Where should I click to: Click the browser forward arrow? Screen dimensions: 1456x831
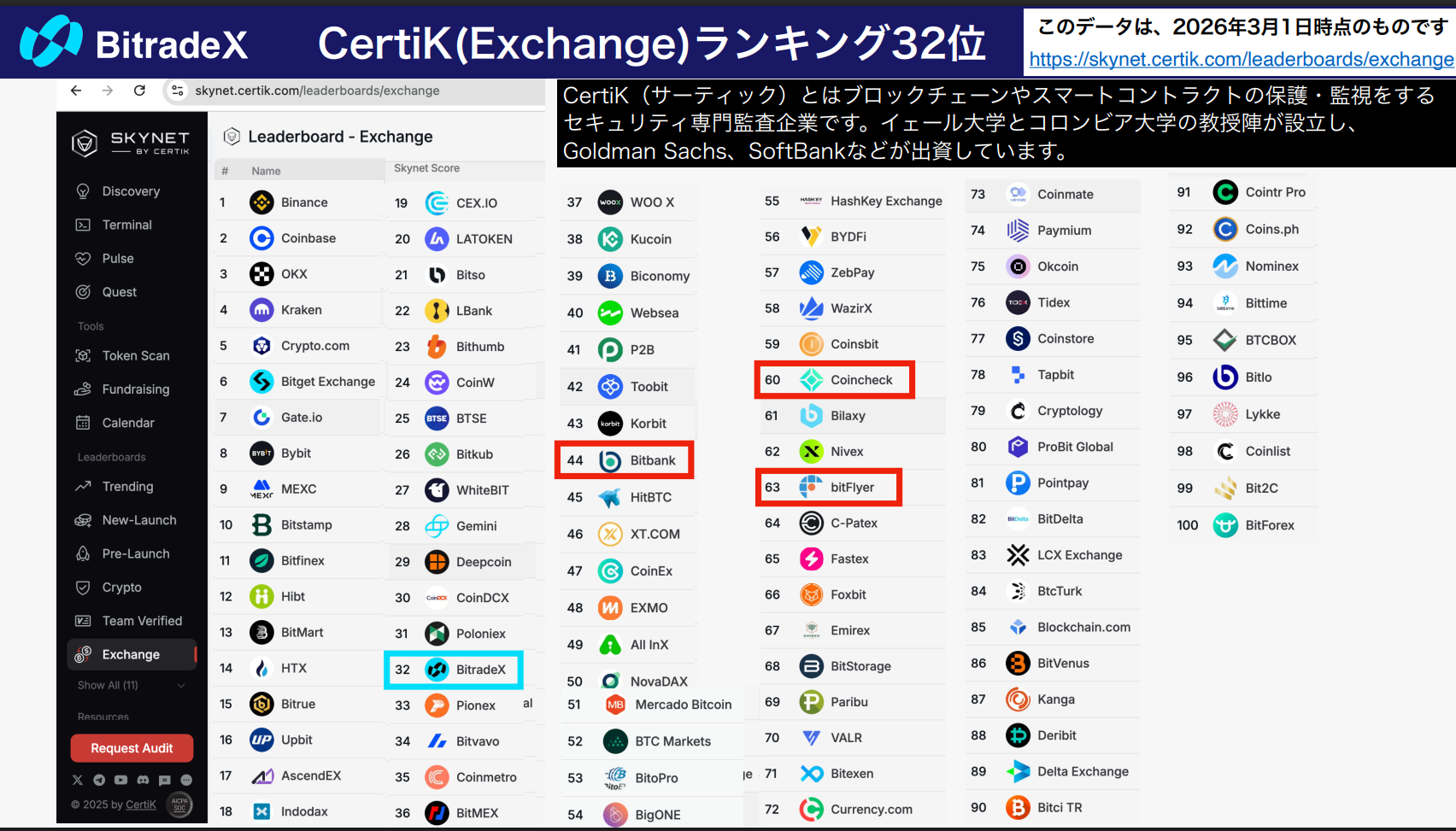pos(108,91)
